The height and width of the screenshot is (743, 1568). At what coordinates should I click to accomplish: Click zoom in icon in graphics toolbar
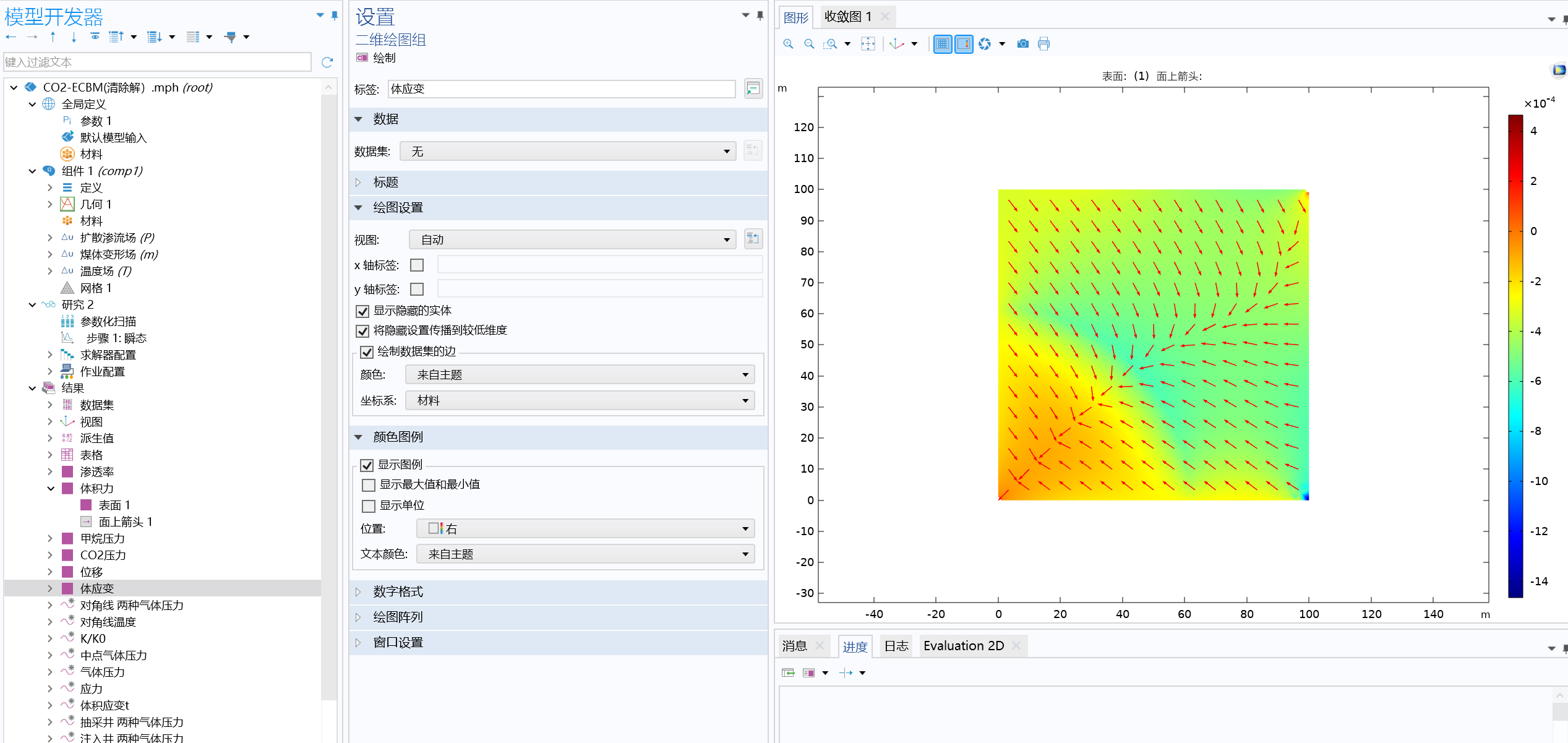pyautogui.click(x=788, y=44)
